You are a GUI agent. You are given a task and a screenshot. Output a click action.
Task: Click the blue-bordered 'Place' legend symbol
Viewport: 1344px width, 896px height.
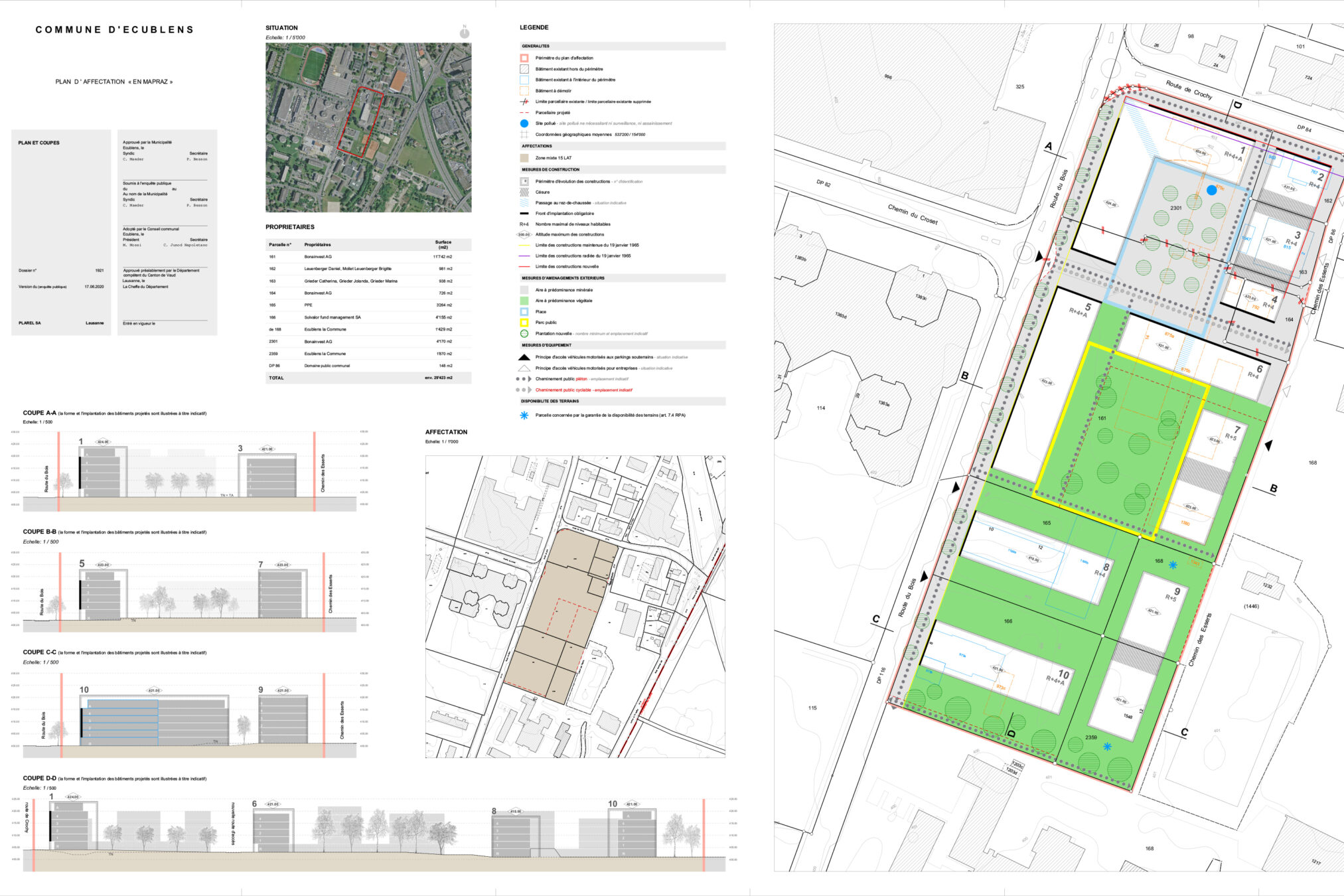pos(524,311)
